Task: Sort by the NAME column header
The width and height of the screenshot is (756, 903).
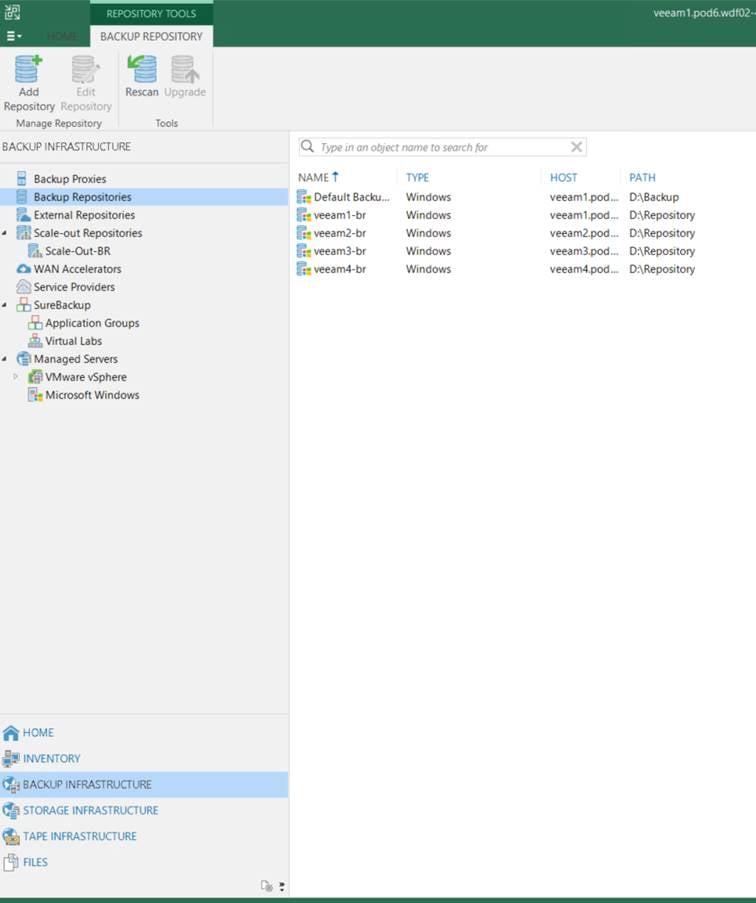Action: click(314, 177)
